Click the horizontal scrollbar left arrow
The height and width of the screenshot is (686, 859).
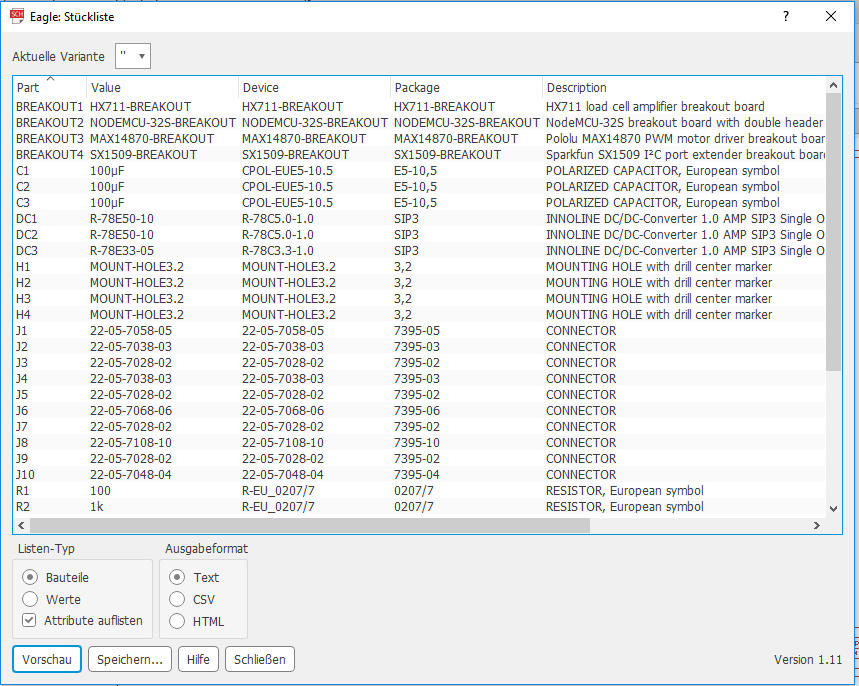coord(21,525)
